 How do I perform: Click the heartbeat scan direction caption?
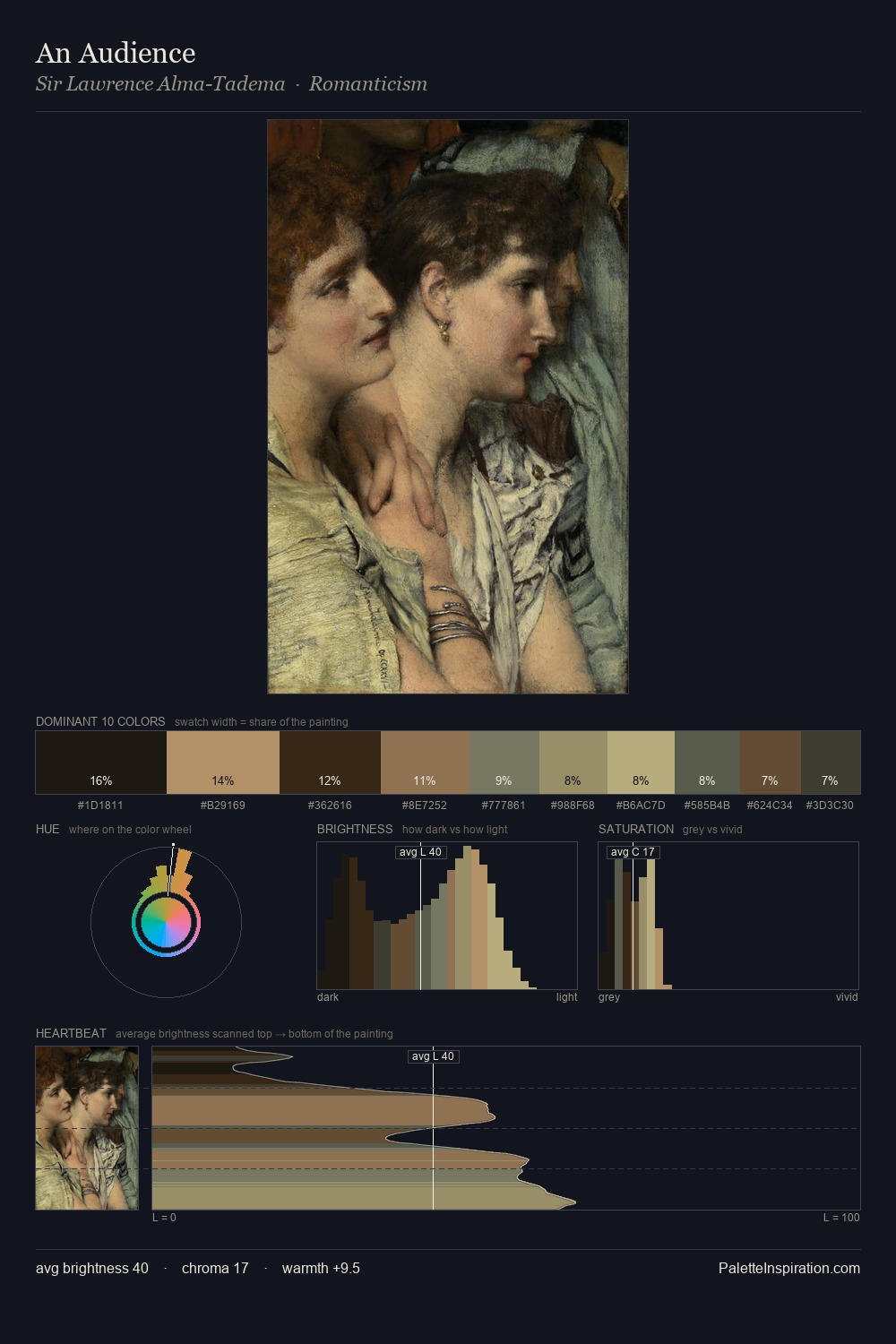[254, 1034]
